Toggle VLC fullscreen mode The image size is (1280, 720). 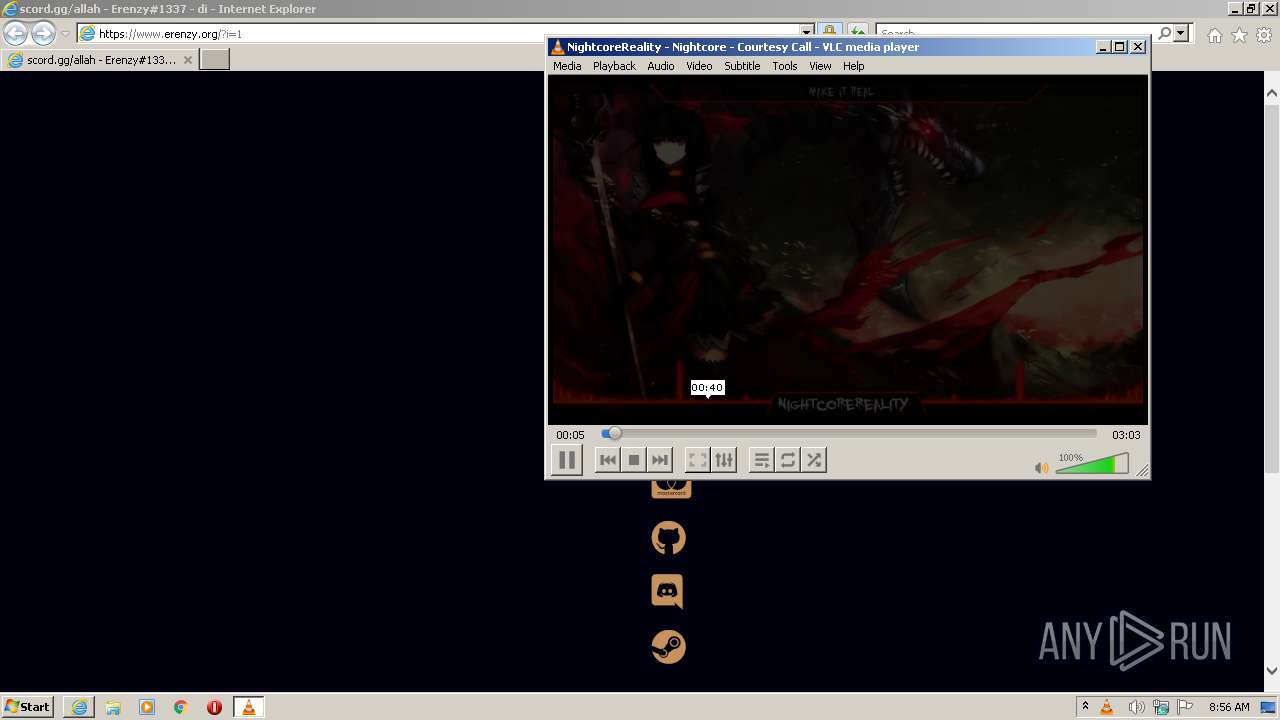(698, 460)
